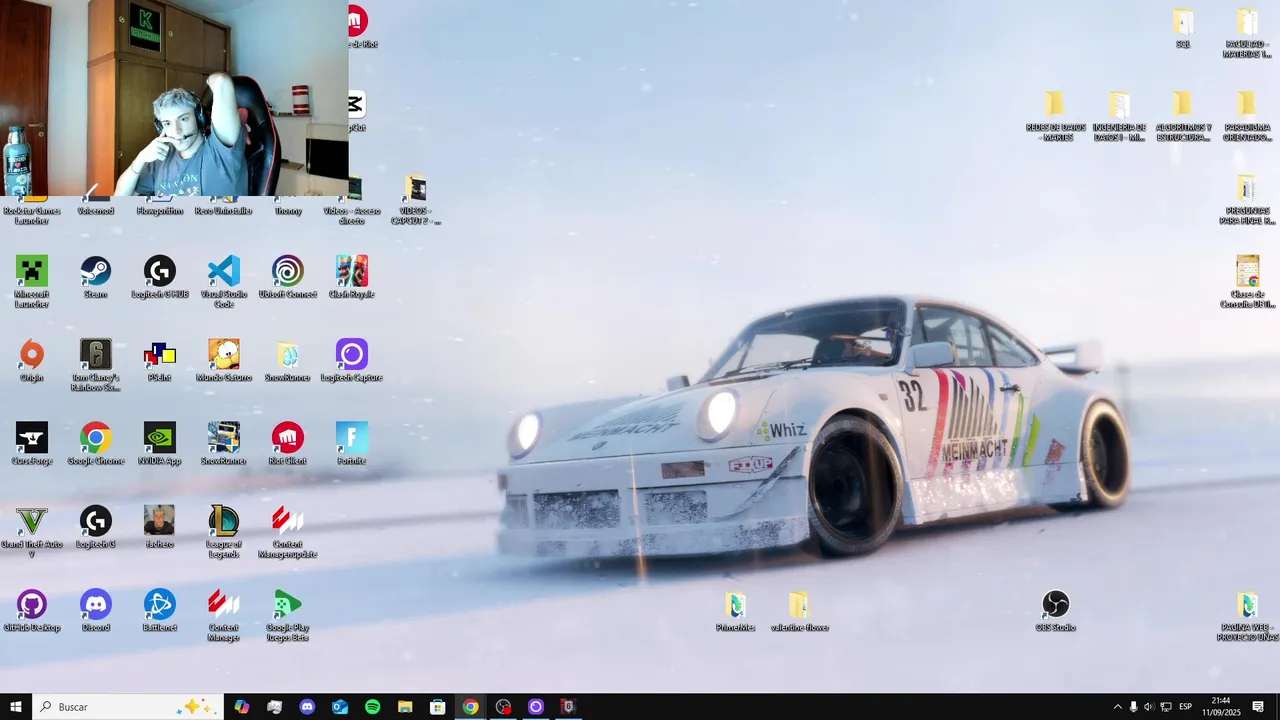Click the Buscar search box
1280x720 pixels.
pyautogui.click(x=127, y=707)
